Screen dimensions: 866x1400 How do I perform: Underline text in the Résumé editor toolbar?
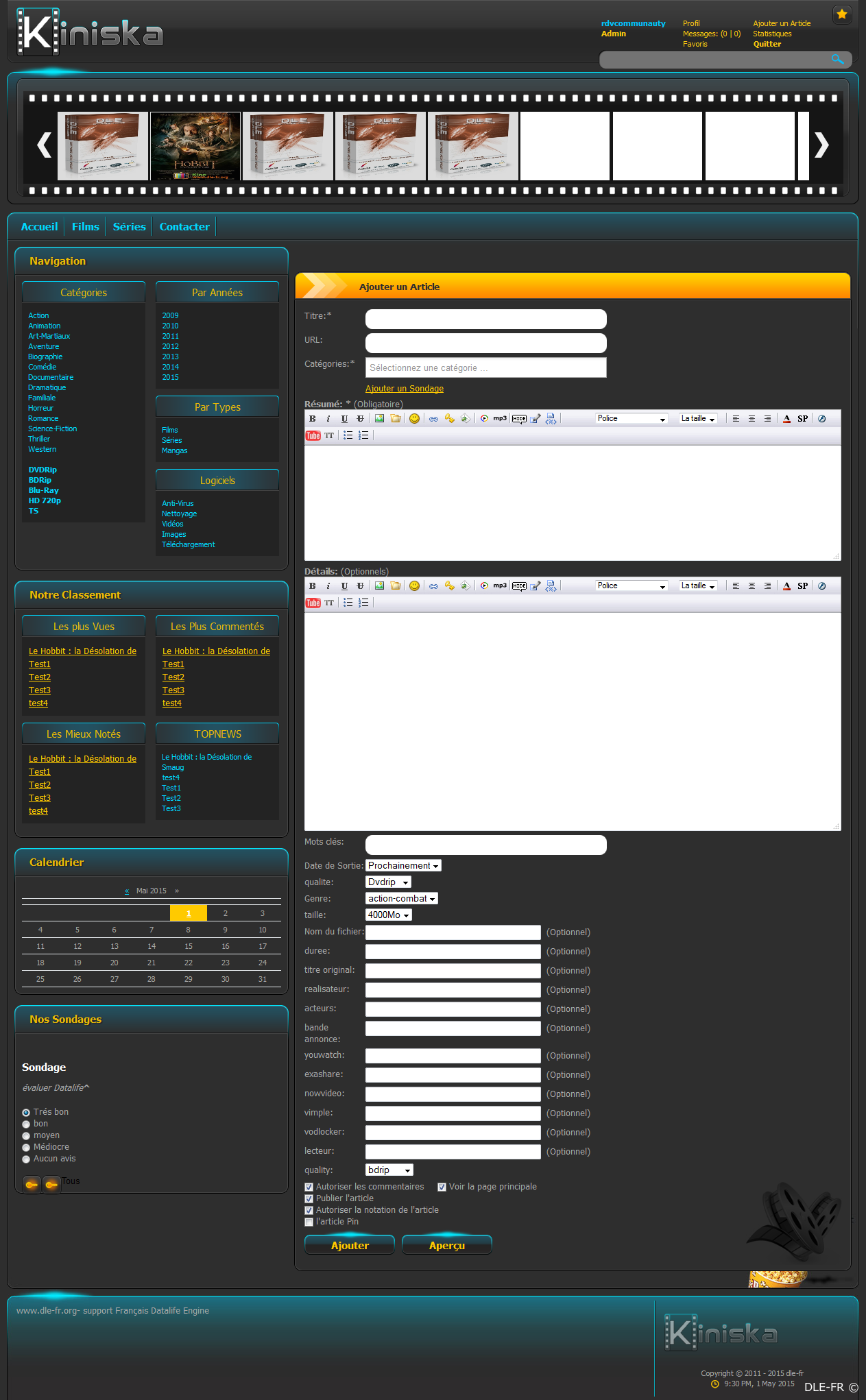click(x=344, y=419)
